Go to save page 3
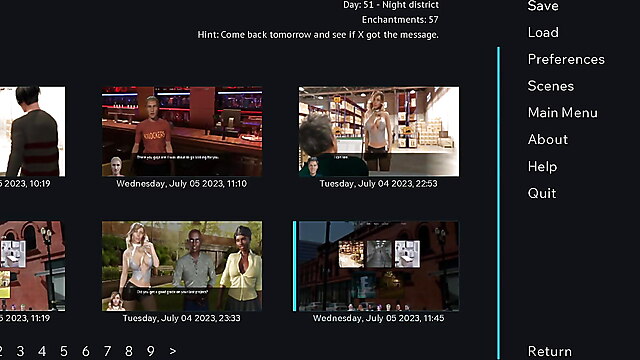This screenshot has width=640, height=360. [x=20, y=351]
